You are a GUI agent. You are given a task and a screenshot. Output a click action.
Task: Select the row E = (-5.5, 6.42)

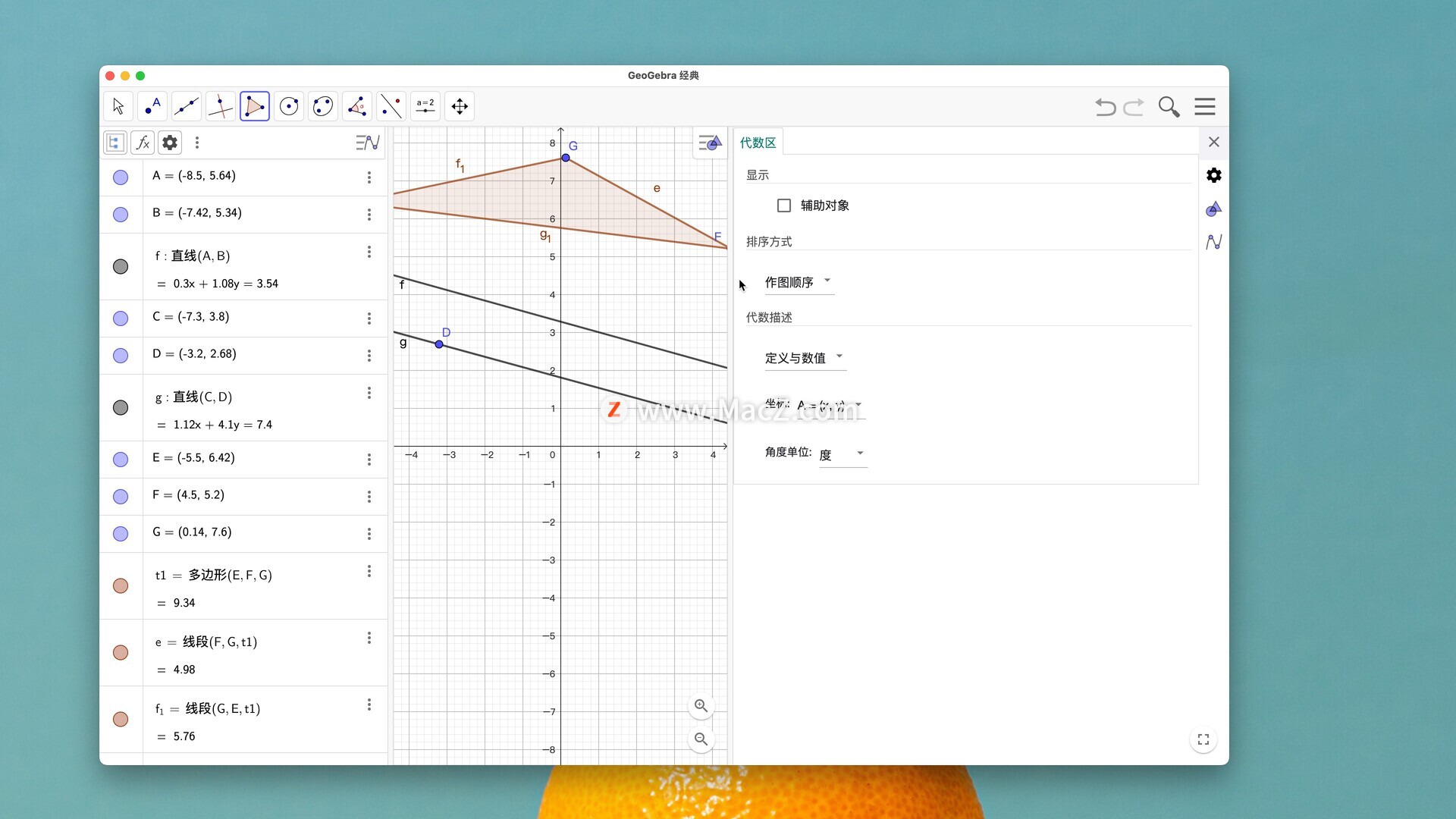pyautogui.click(x=243, y=460)
